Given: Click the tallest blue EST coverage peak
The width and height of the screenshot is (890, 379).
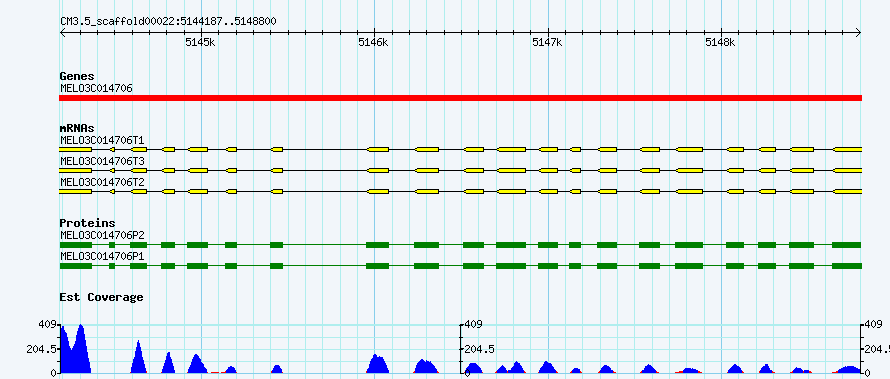Looking at the screenshot, I should coord(81,349).
